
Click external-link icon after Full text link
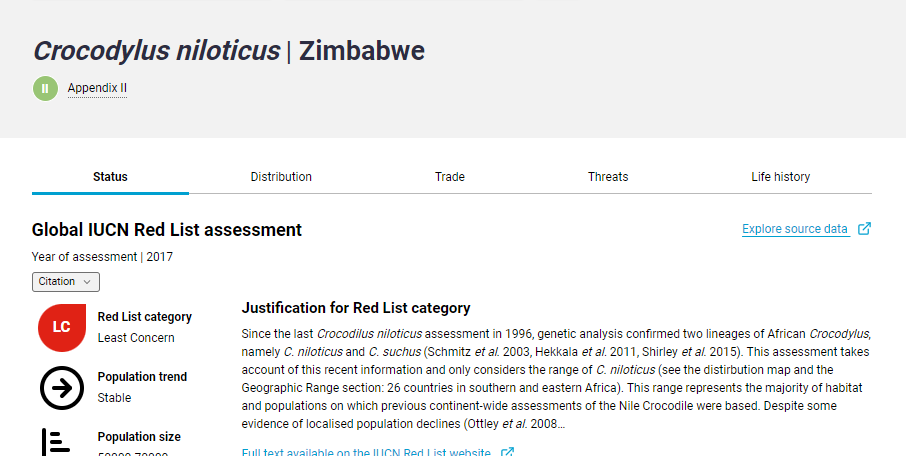point(507,452)
